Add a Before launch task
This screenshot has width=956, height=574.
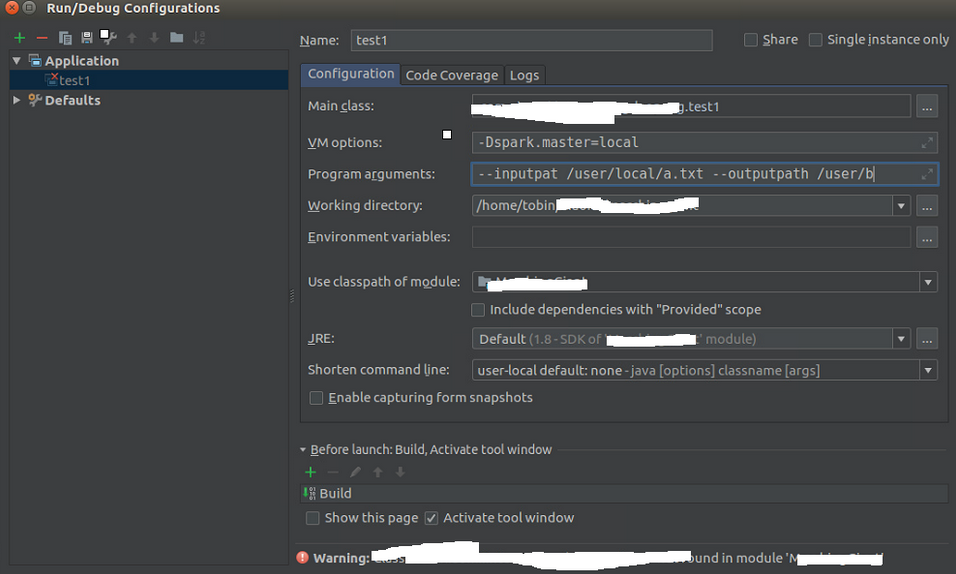point(310,472)
